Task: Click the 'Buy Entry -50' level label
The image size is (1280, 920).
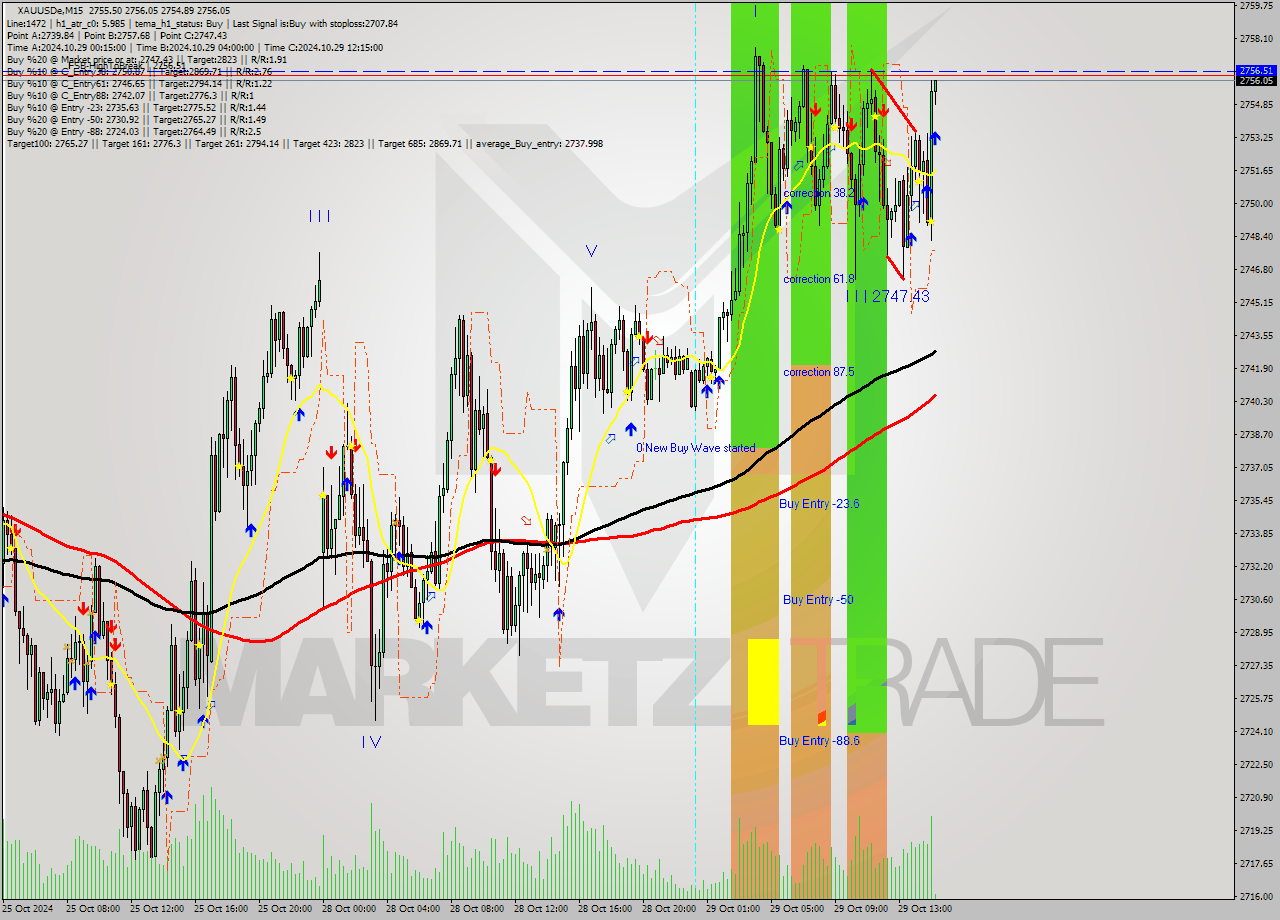Action: coord(818,600)
